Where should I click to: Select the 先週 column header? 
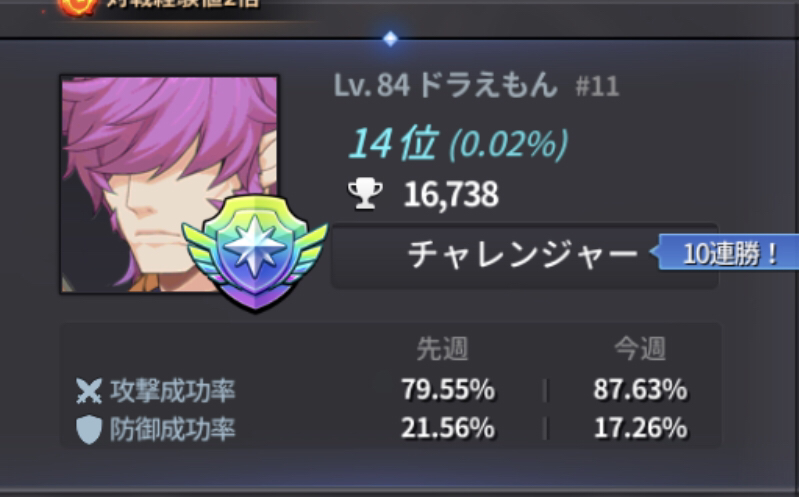pos(442,349)
